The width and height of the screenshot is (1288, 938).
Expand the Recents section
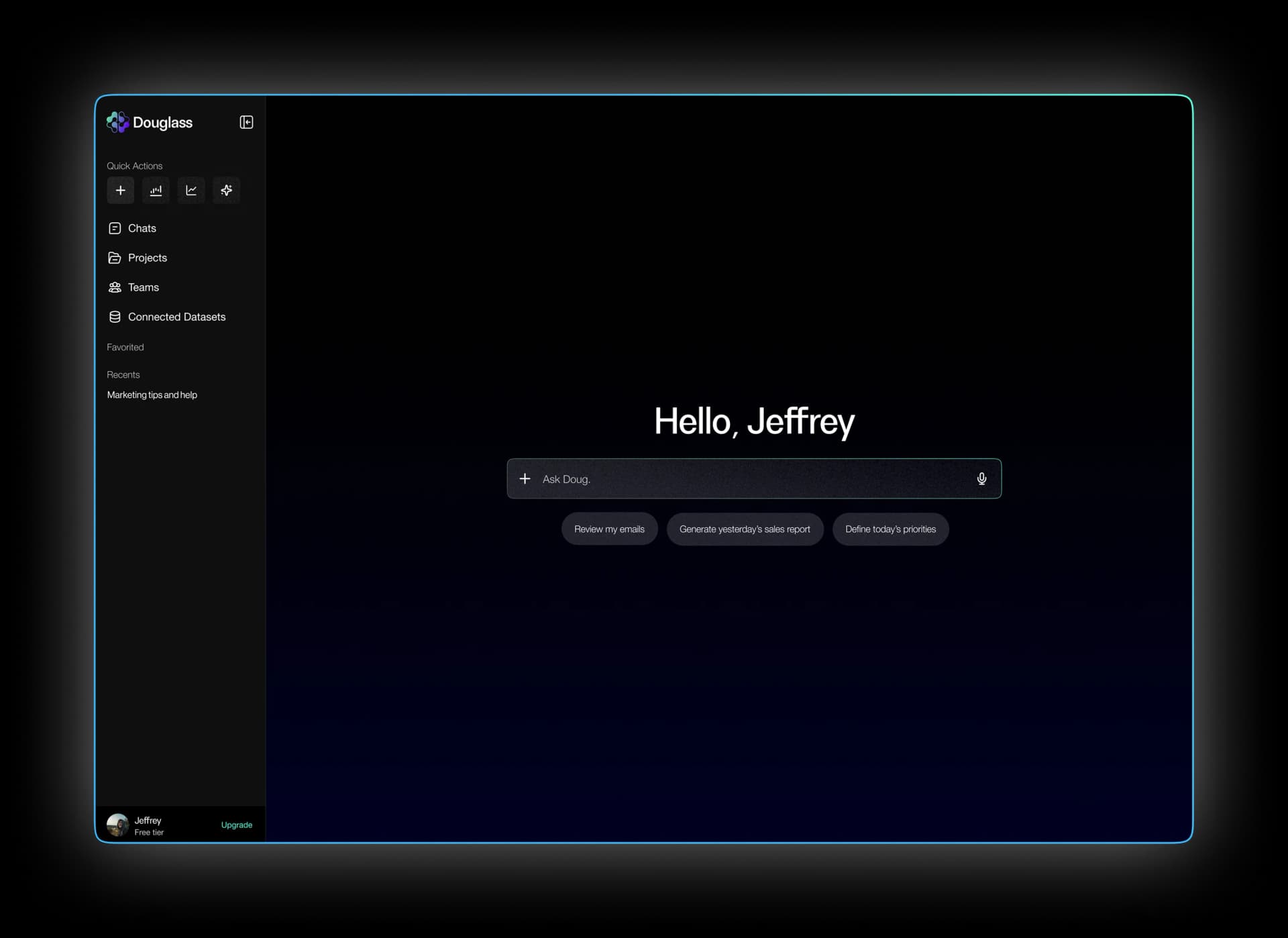123,374
